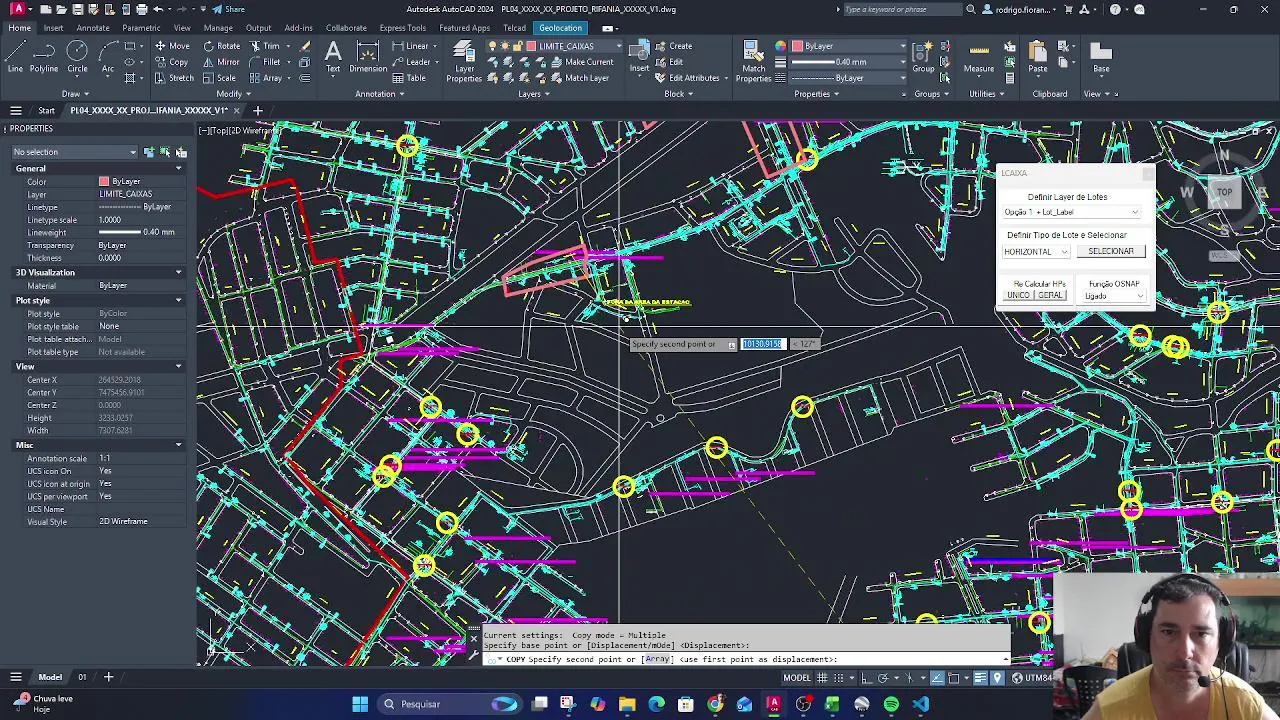Click the Layer color swatch in Properties
The width and height of the screenshot is (1280, 720).
coord(104,181)
